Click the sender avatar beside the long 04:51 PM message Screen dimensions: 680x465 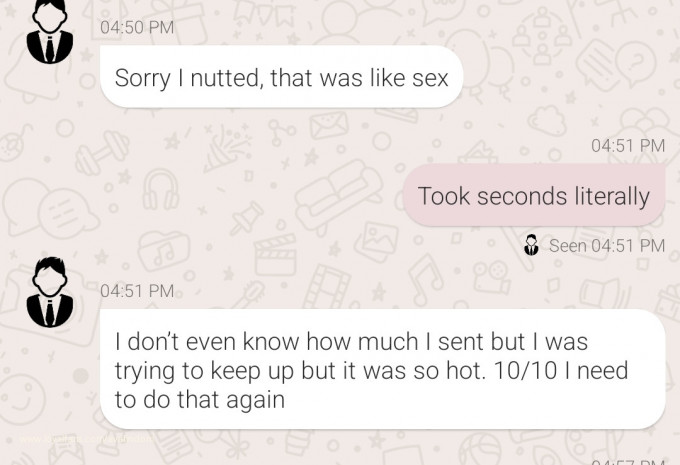(x=49, y=292)
